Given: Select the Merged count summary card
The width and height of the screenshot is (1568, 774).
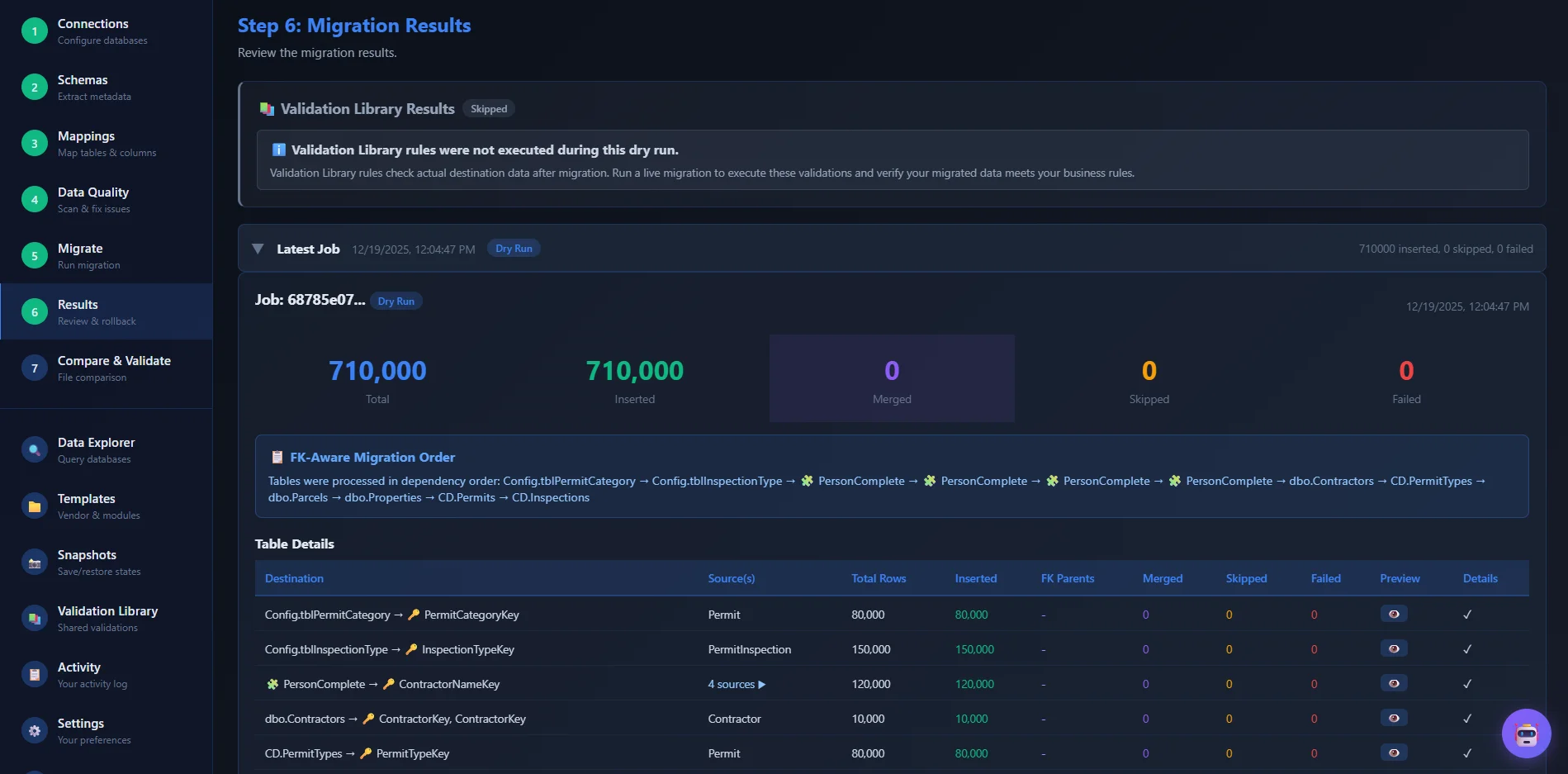Looking at the screenshot, I should [891, 378].
